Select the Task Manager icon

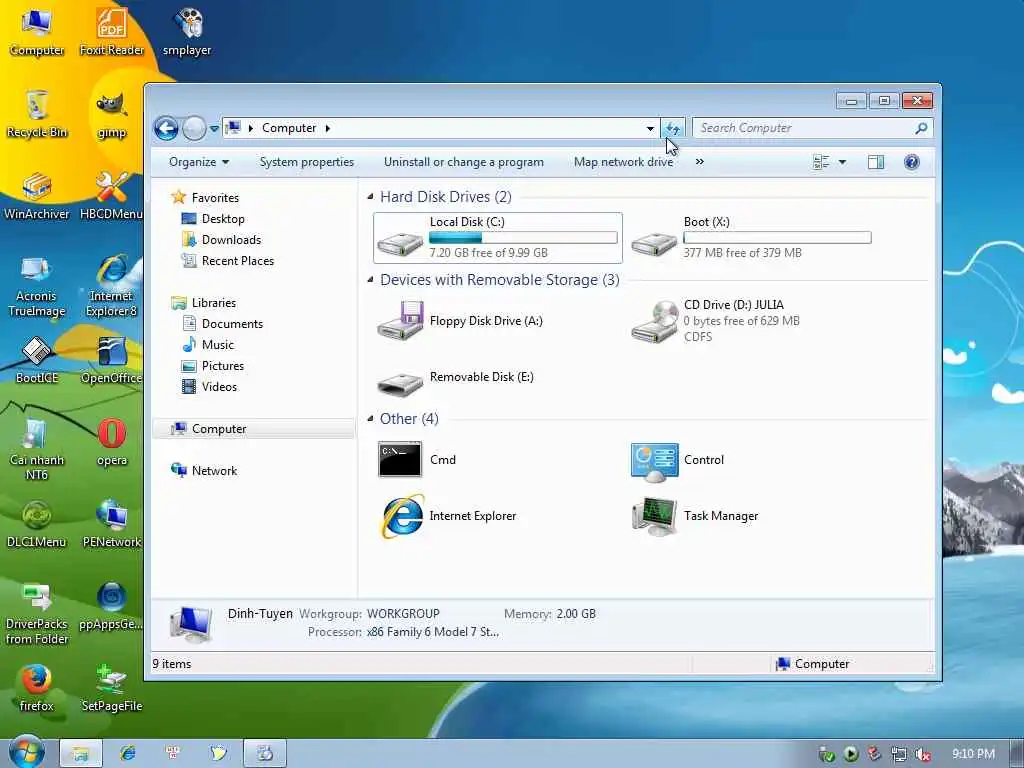[x=655, y=516]
